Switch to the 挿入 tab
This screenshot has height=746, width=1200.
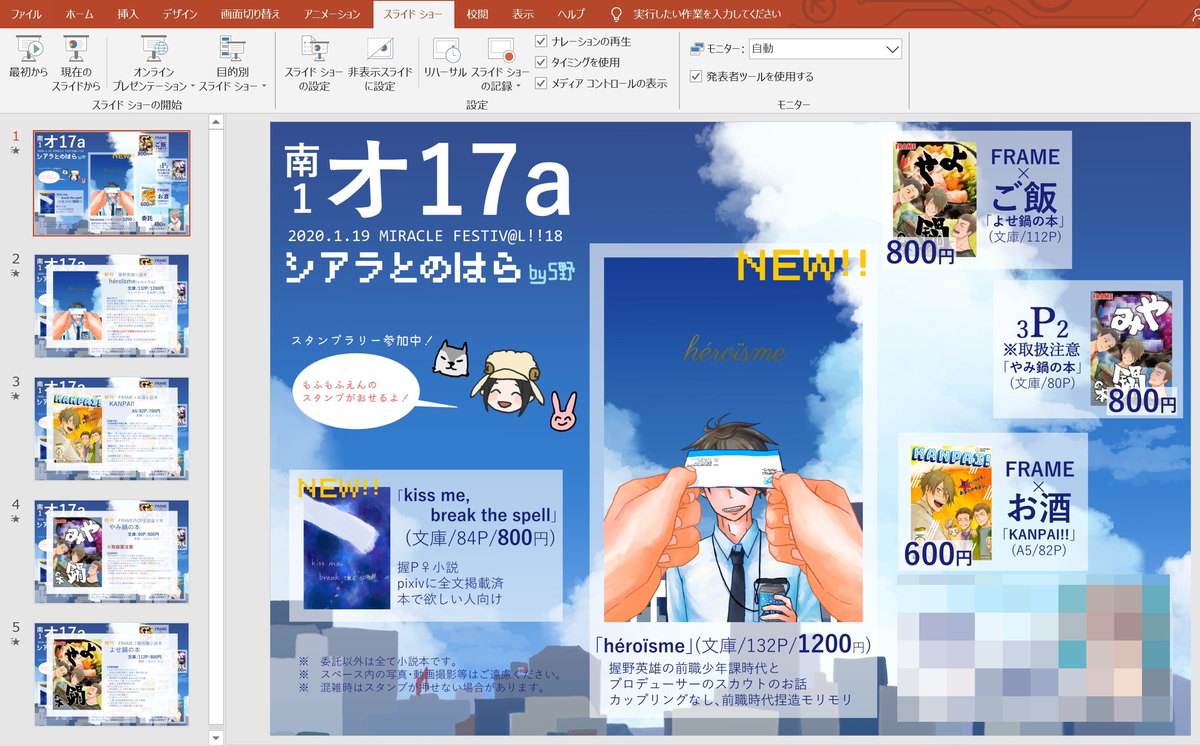(128, 14)
